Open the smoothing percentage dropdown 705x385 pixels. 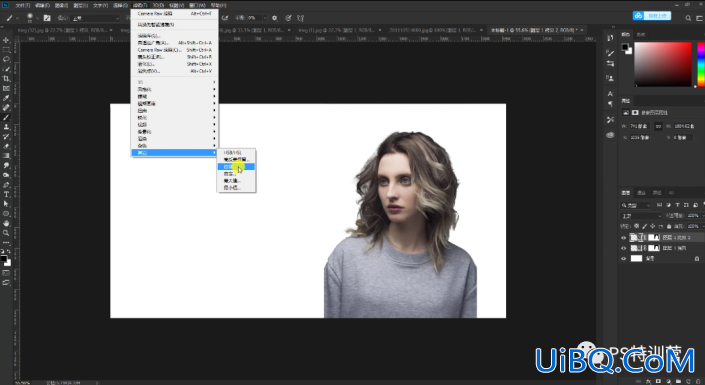(x=265, y=18)
